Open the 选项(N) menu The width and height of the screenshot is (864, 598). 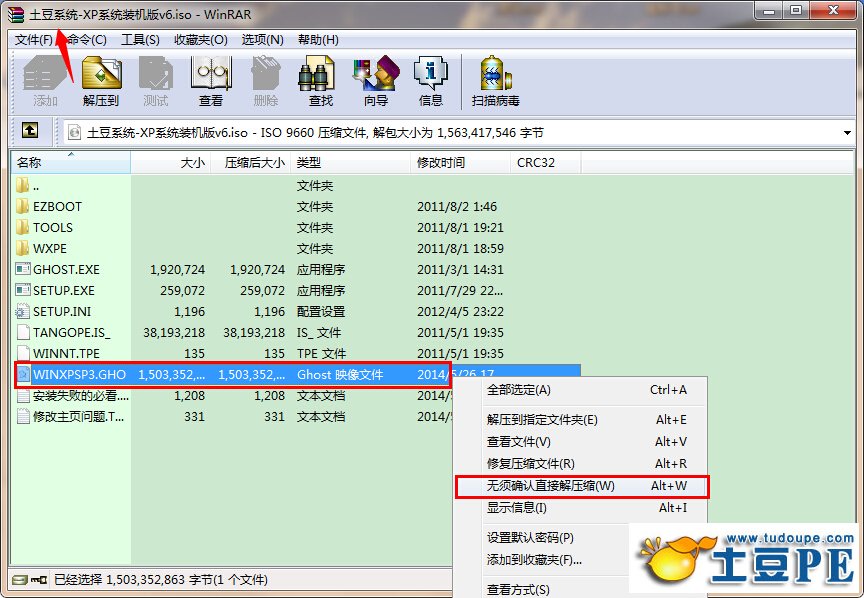point(262,40)
